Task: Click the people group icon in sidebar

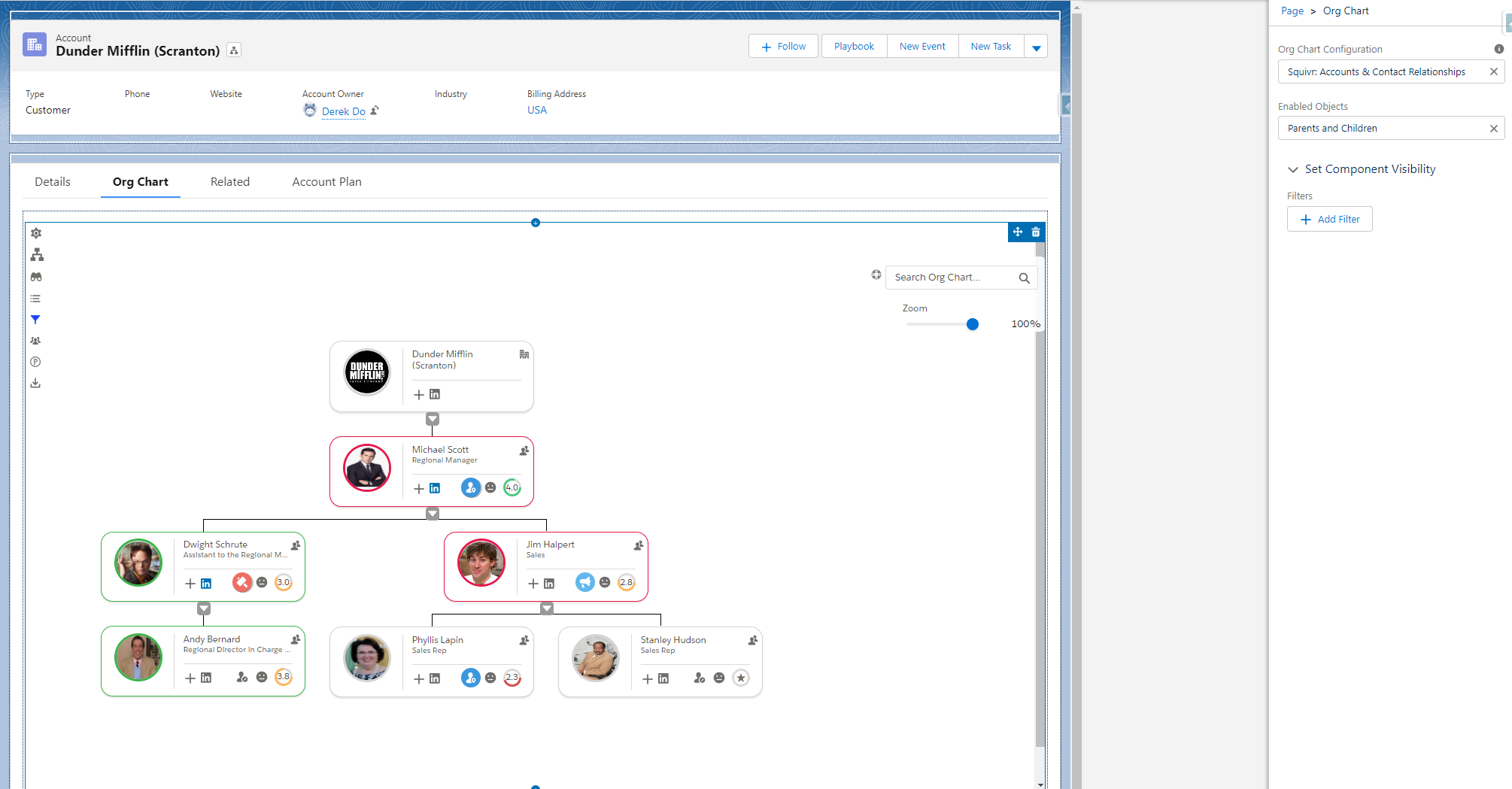Action: 35,341
